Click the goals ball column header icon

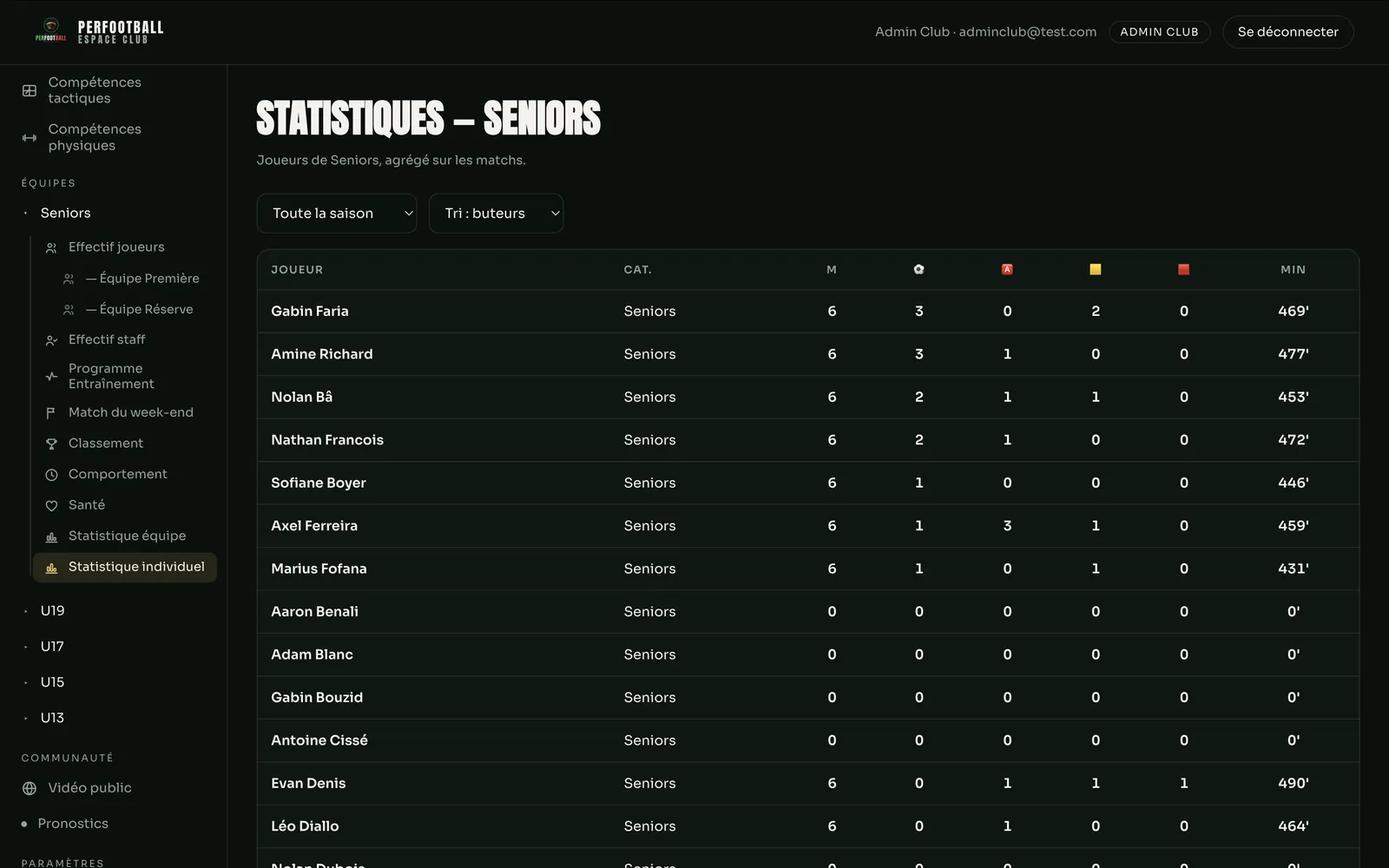(x=918, y=269)
